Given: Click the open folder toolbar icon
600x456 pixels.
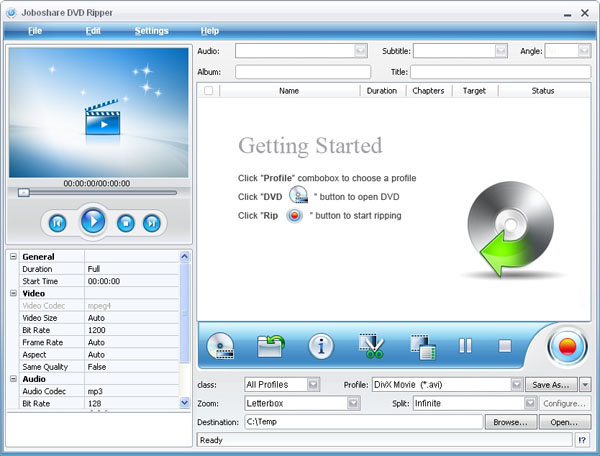Looking at the screenshot, I should (x=271, y=346).
